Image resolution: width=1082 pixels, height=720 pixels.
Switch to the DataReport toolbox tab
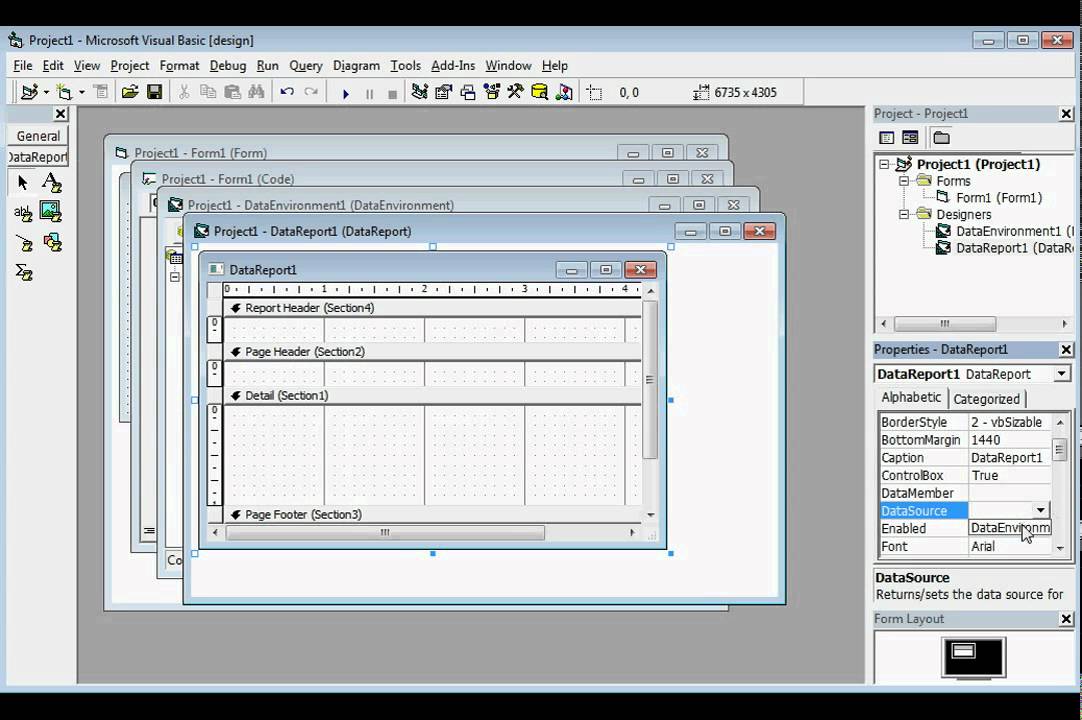tap(38, 157)
